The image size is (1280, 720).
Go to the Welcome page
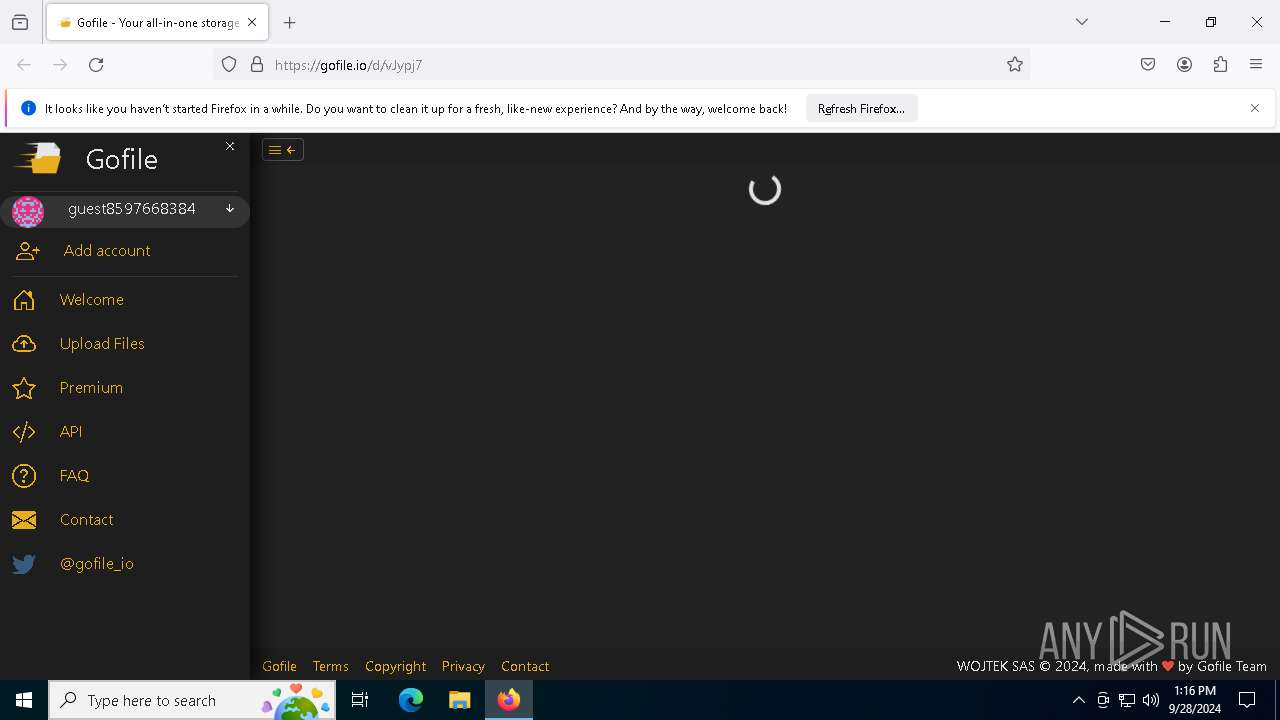click(92, 300)
